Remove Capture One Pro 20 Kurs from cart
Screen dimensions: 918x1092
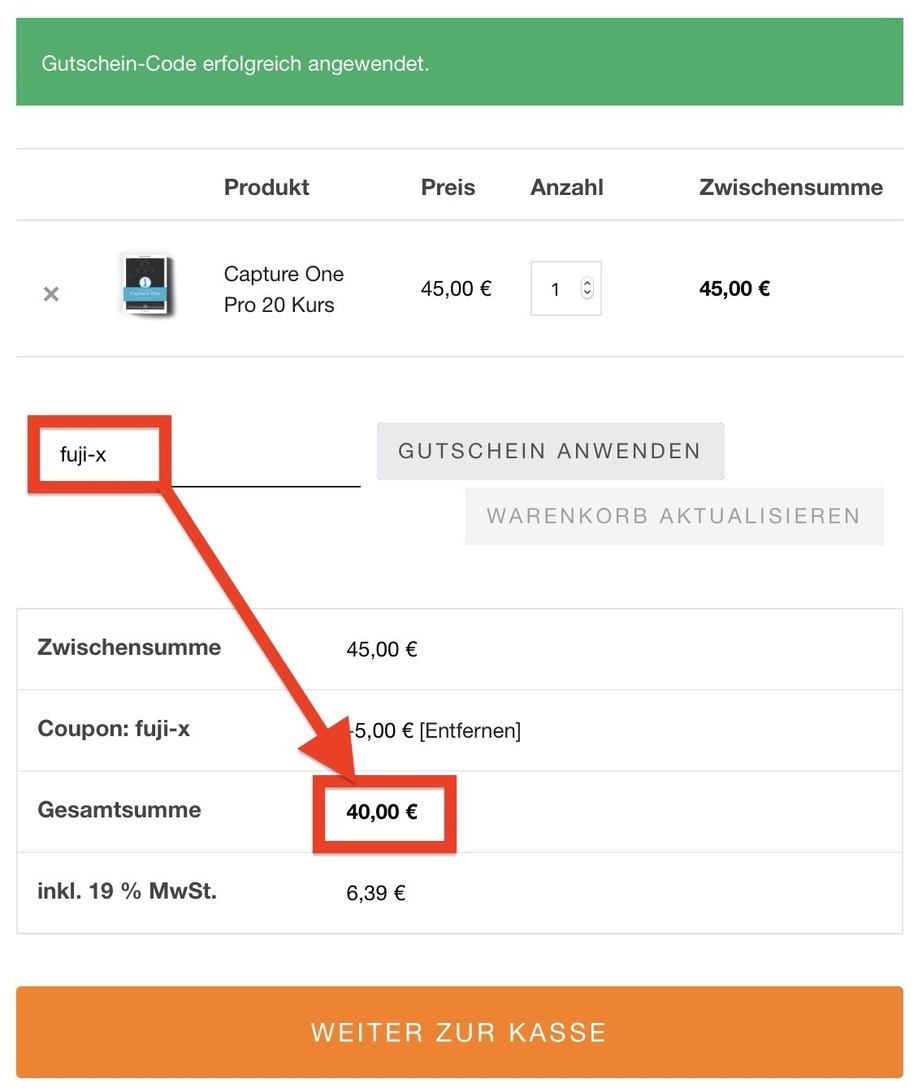point(51,294)
